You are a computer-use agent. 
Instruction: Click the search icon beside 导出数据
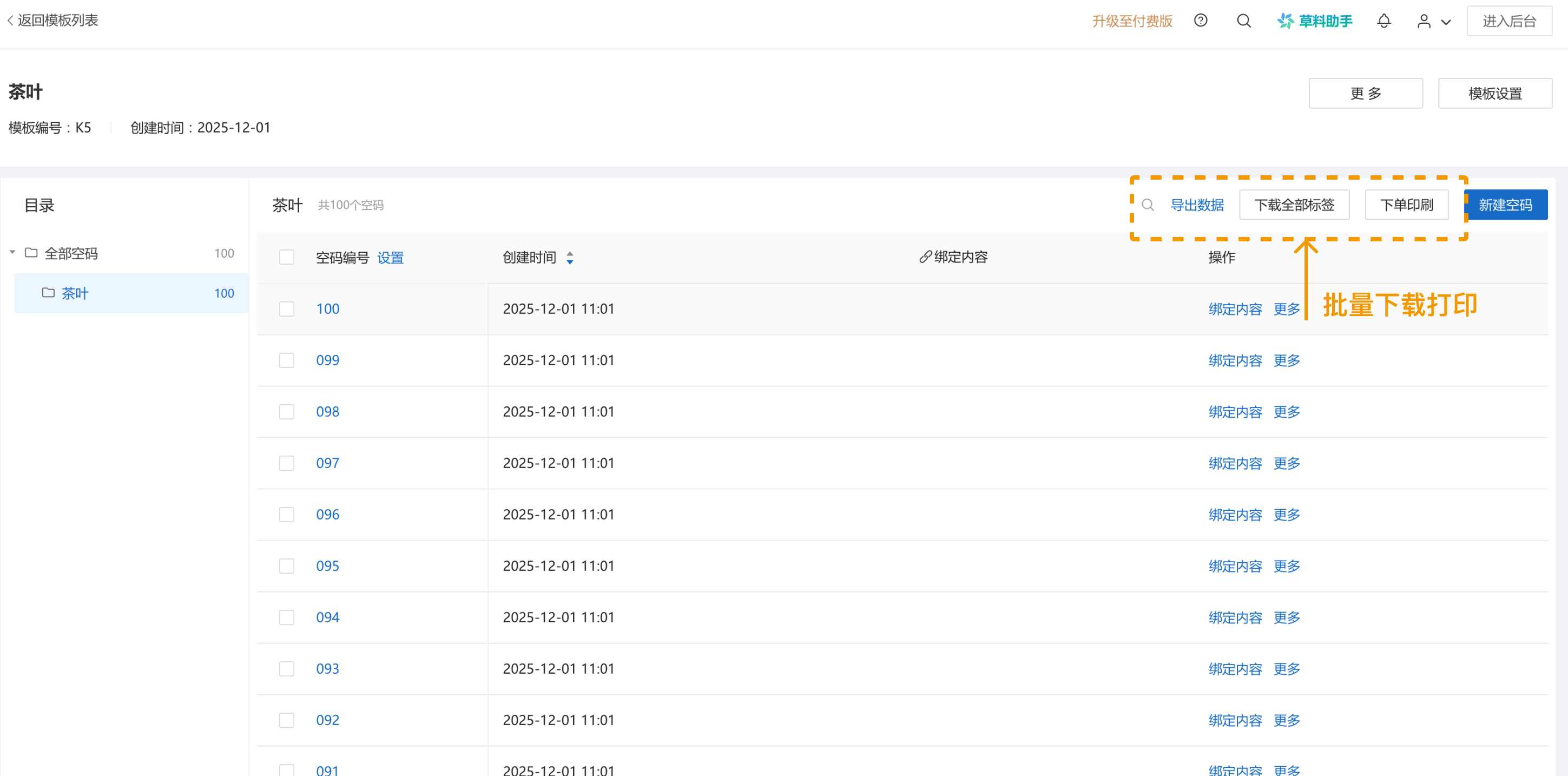point(1148,205)
